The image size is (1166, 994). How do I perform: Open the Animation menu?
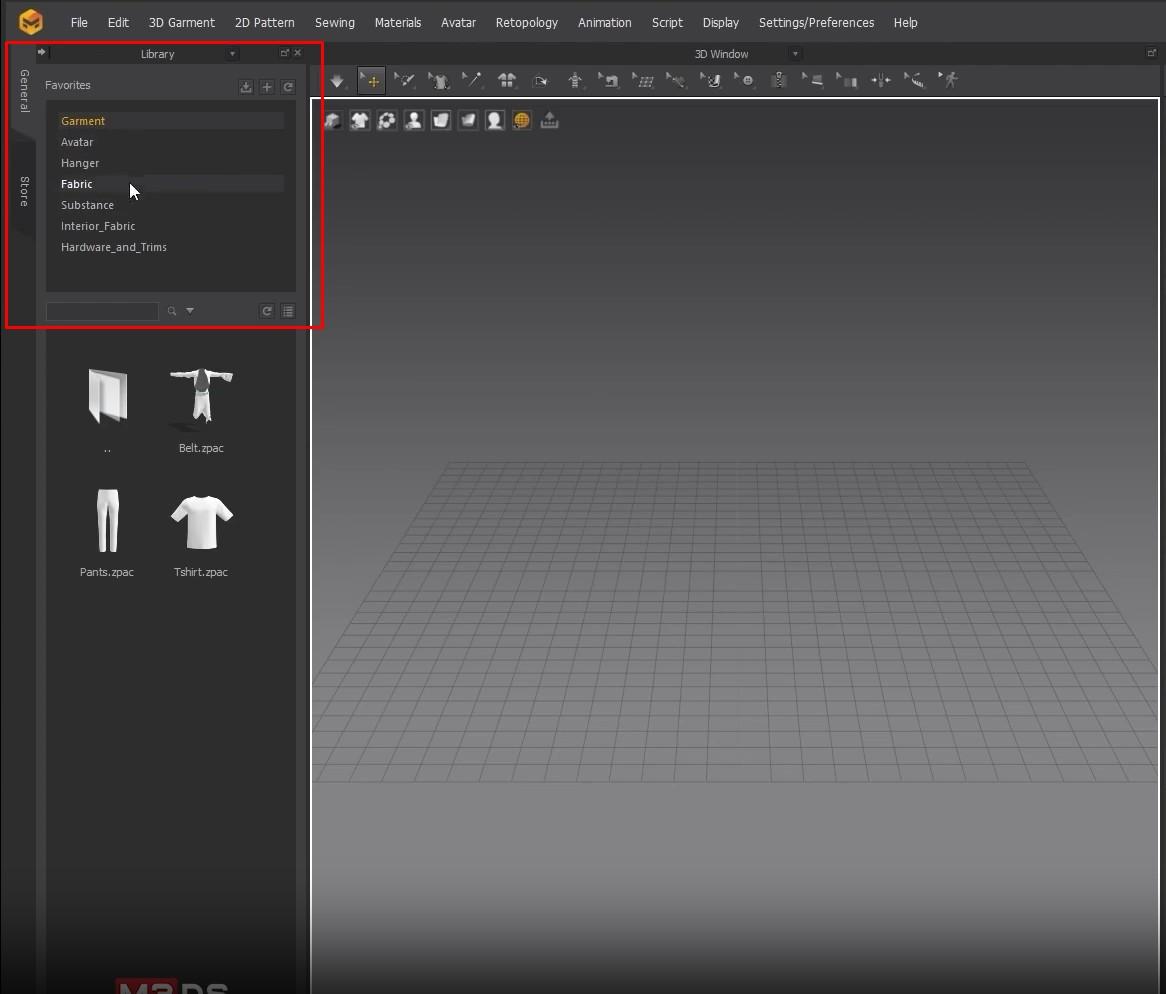605,23
